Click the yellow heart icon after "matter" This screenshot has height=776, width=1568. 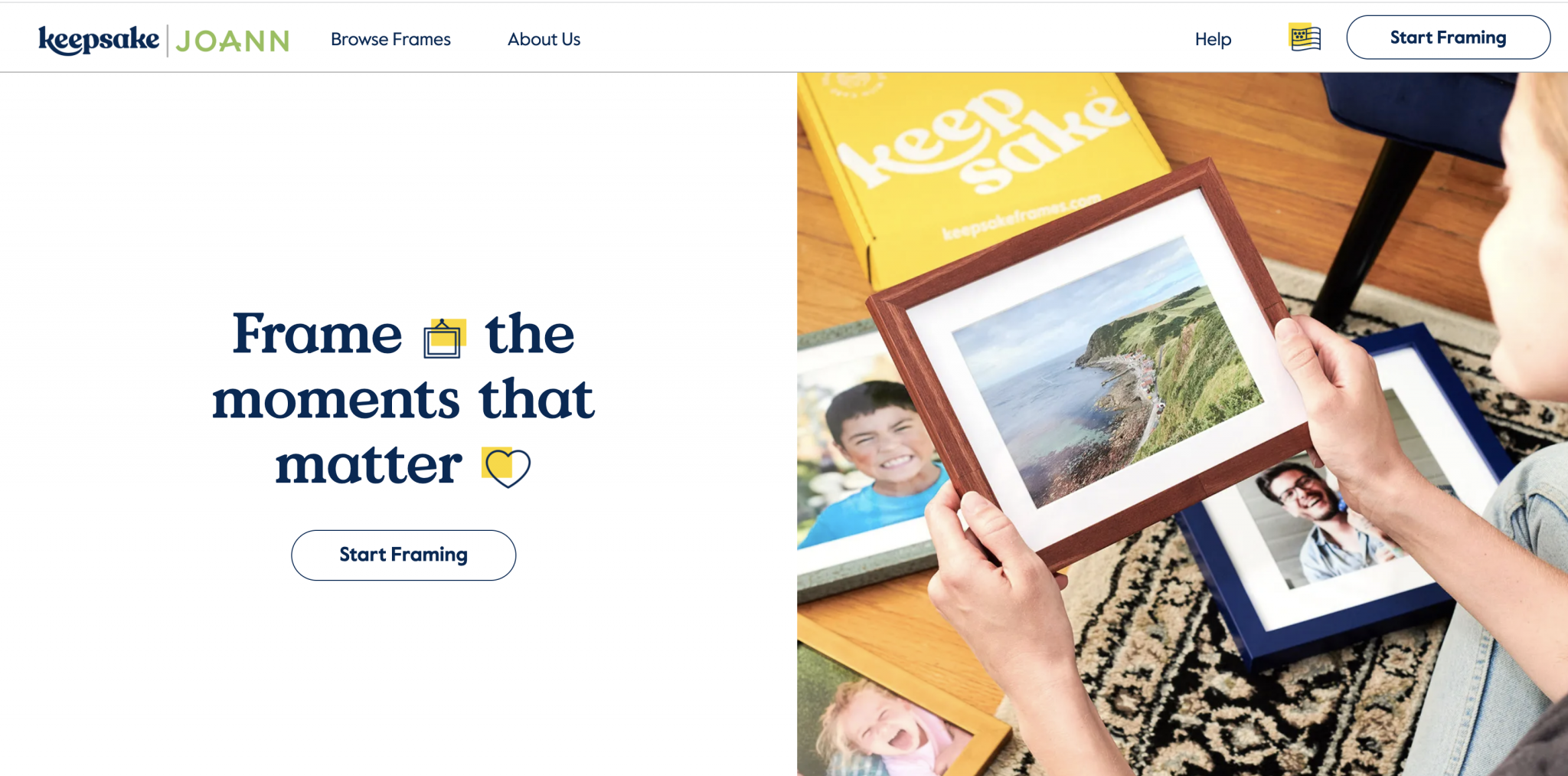click(505, 467)
